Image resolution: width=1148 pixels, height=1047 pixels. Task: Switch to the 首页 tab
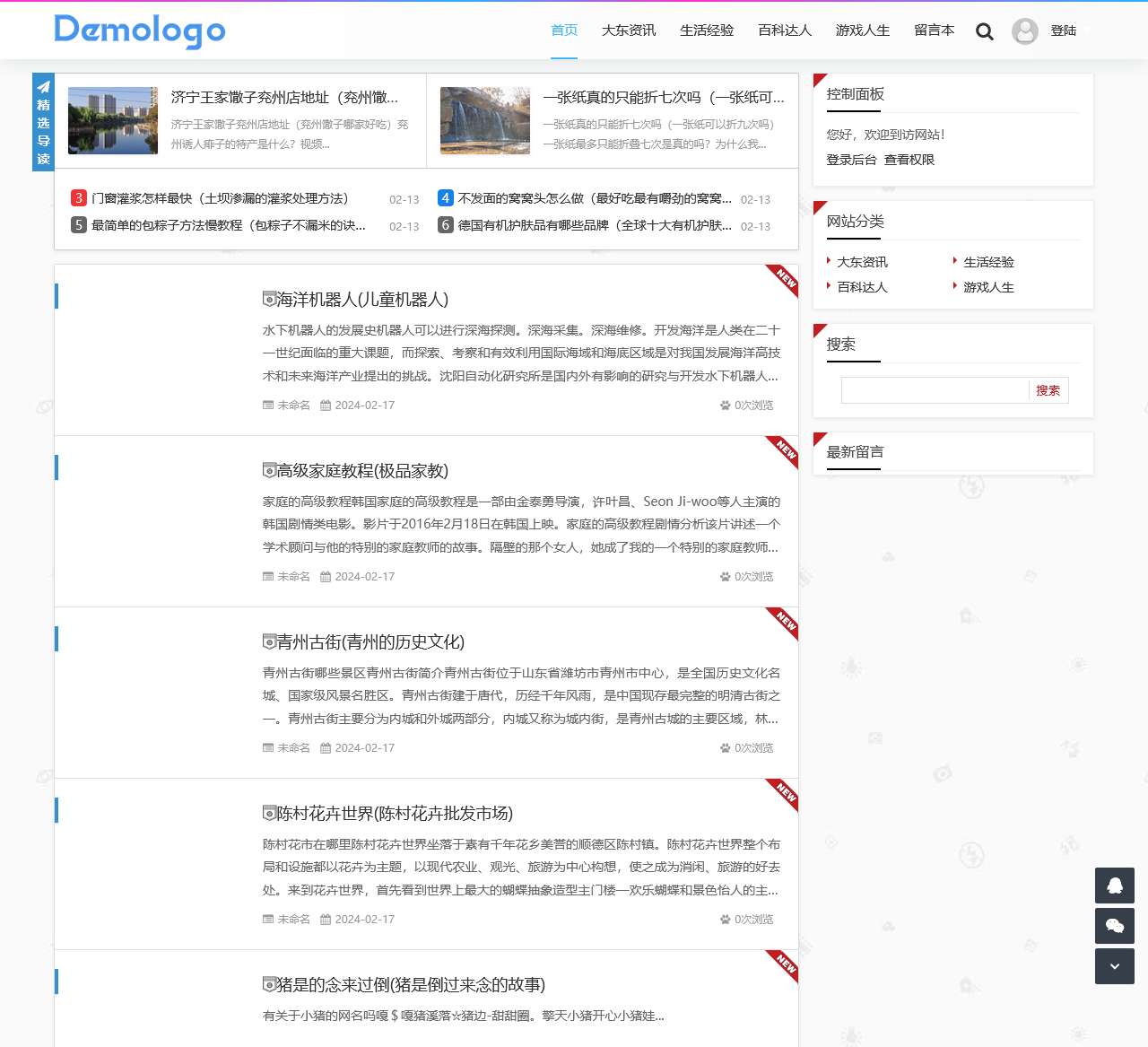click(564, 30)
